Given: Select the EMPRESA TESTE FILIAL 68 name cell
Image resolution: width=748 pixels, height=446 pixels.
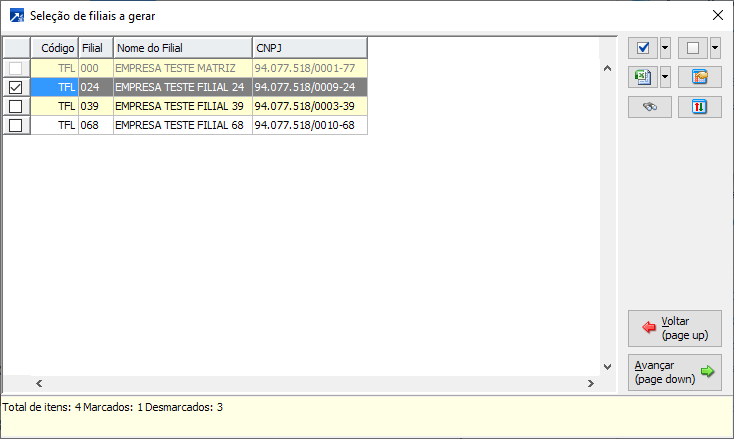Looking at the screenshot, I should pyautogui.click(x=183, y=125).
